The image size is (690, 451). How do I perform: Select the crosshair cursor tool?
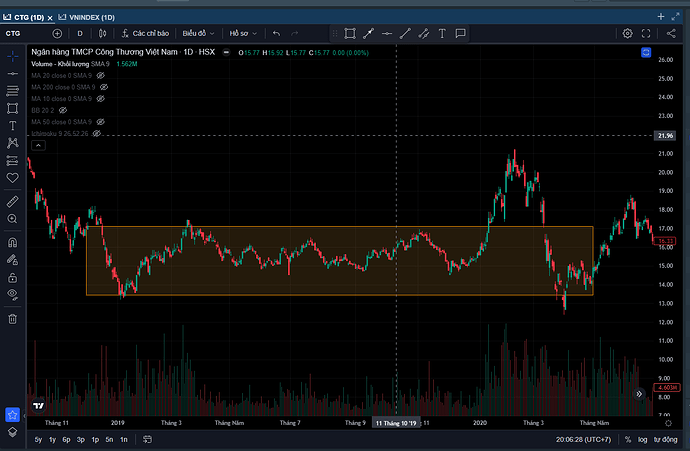tap(13, 54)
